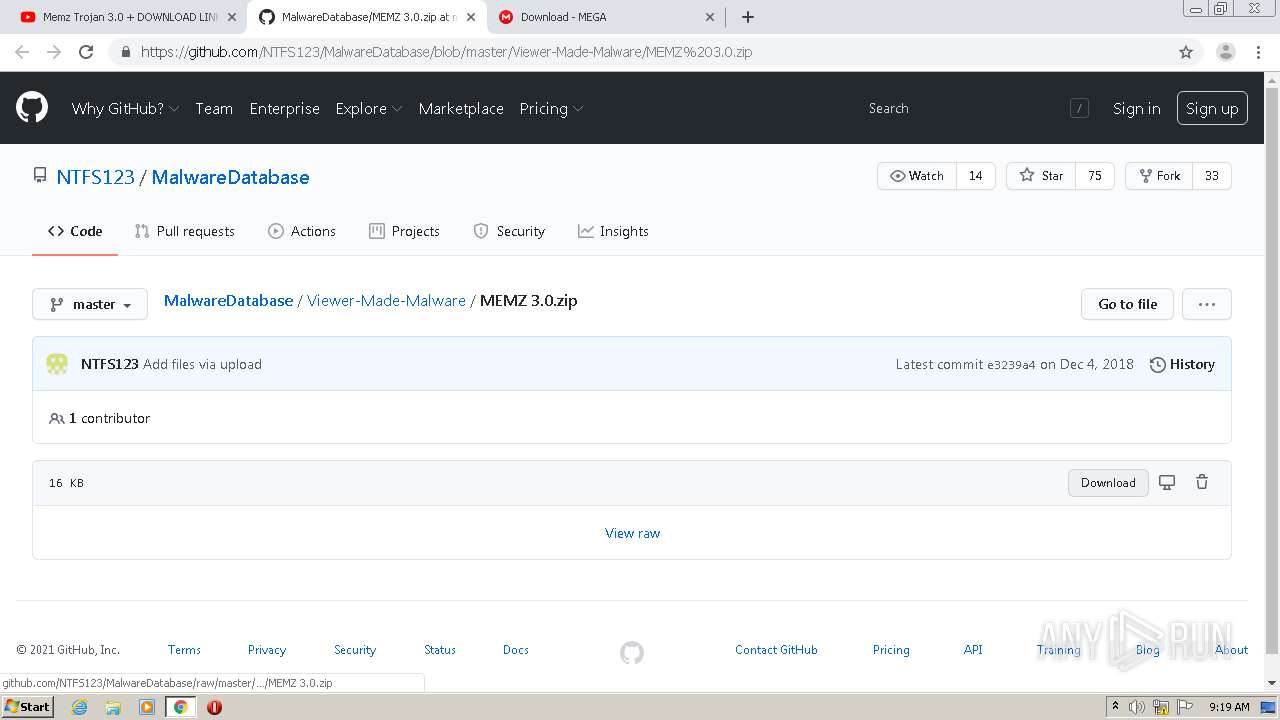Open Chrome three-dot menu
This screenshot has height=720, width=1280.
[1258, 52]
